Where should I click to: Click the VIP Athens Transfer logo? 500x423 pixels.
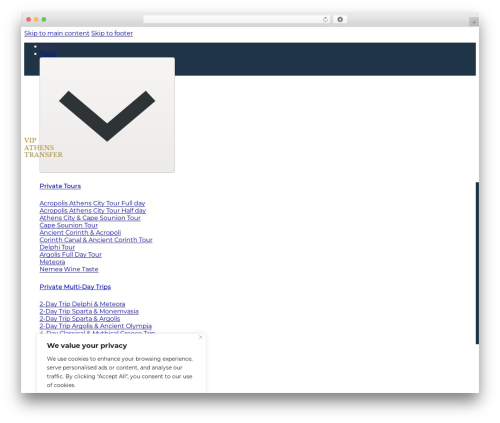point(43,147)
